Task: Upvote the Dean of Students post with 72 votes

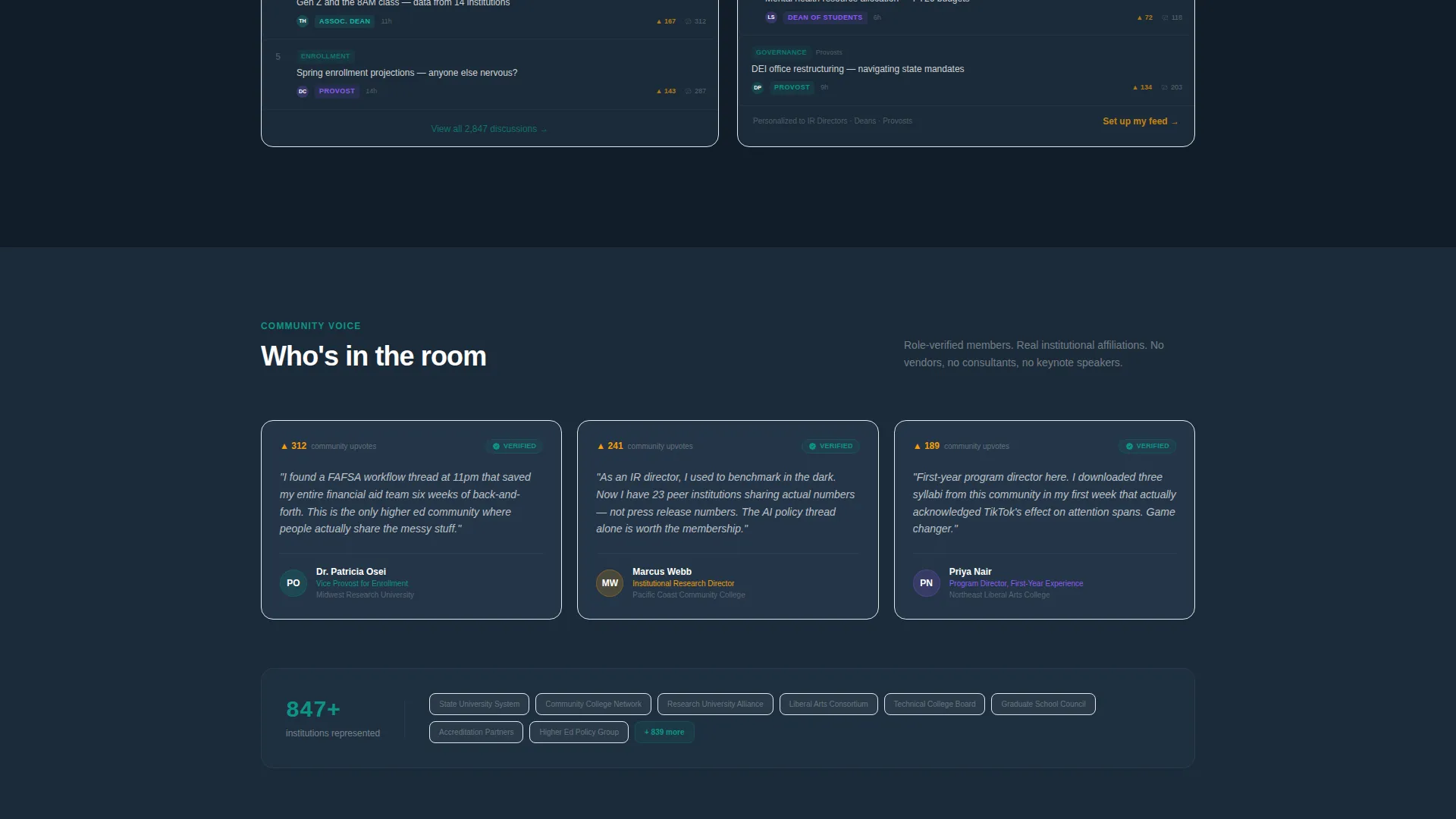Action: pyautogui.click(x=1144, y=17)
